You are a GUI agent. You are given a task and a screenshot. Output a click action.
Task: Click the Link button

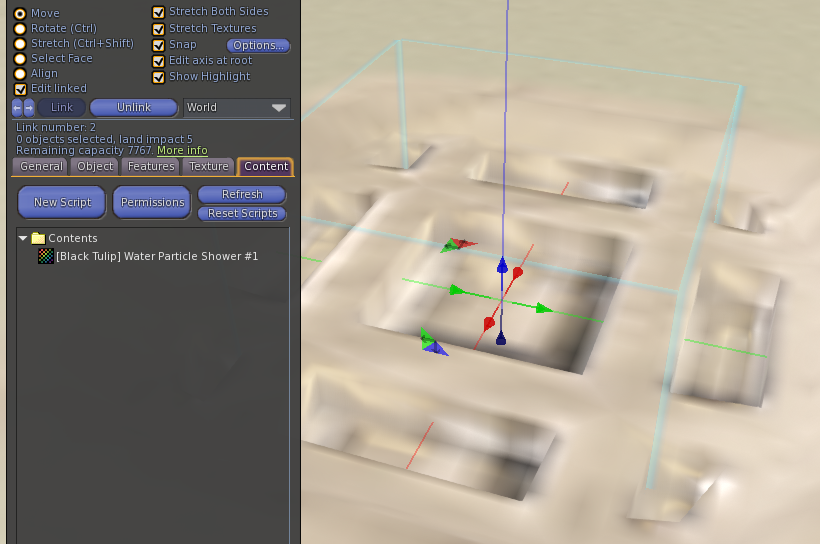[62, 107]
